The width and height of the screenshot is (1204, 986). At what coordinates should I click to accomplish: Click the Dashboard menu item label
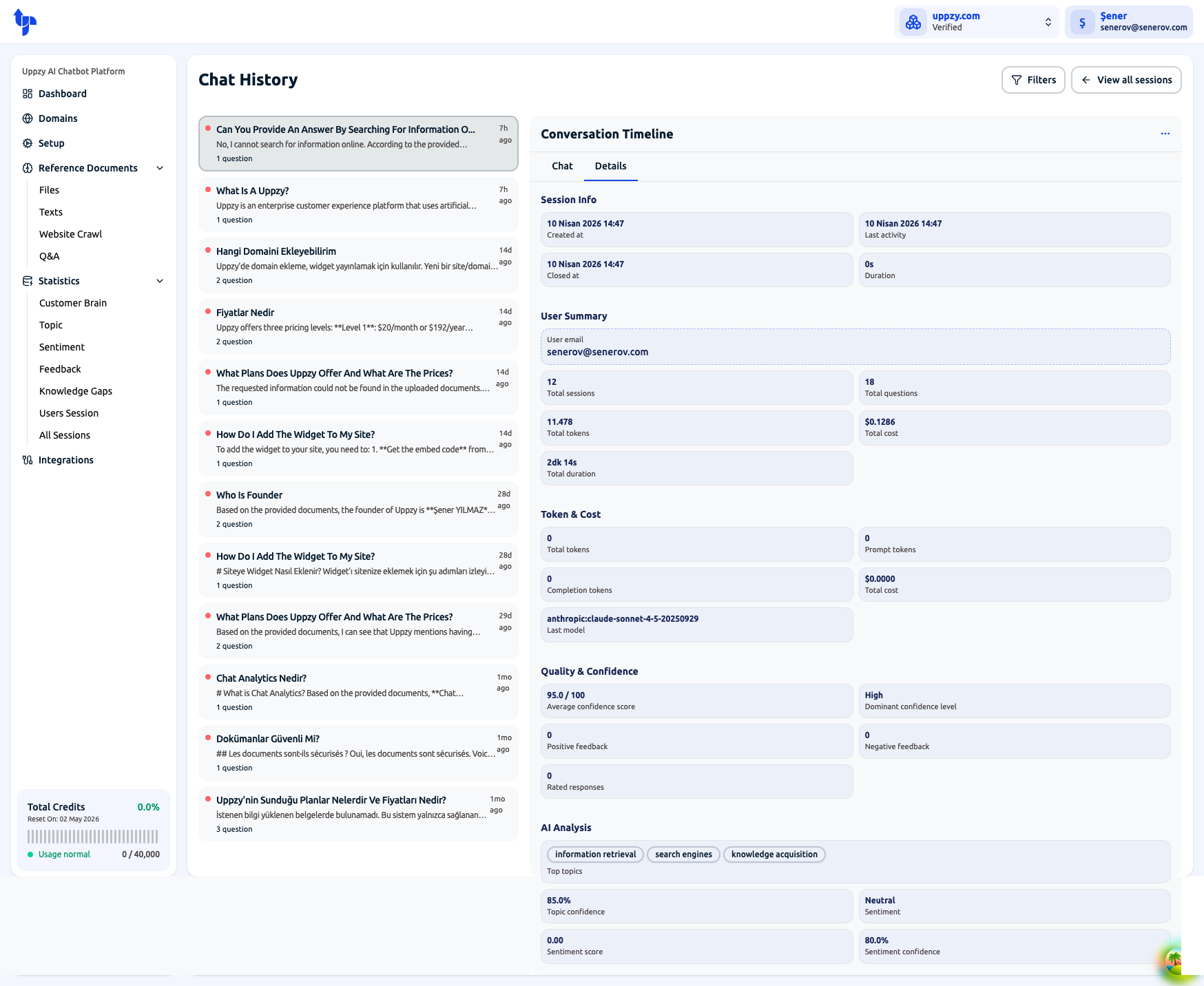coord(63,94)
